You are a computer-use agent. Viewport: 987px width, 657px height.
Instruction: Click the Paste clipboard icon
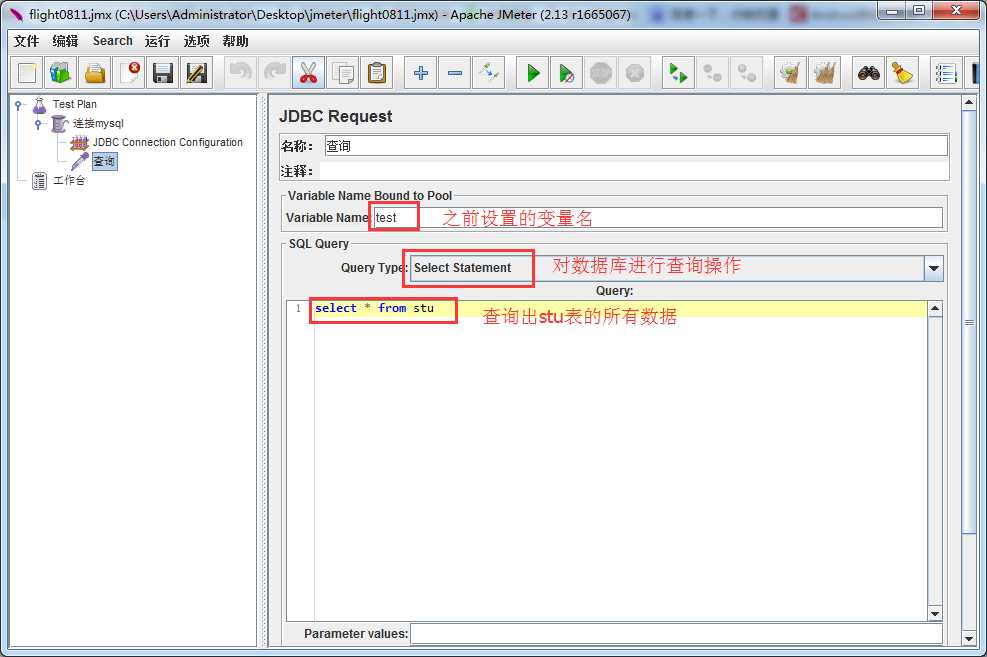point(377,74)
